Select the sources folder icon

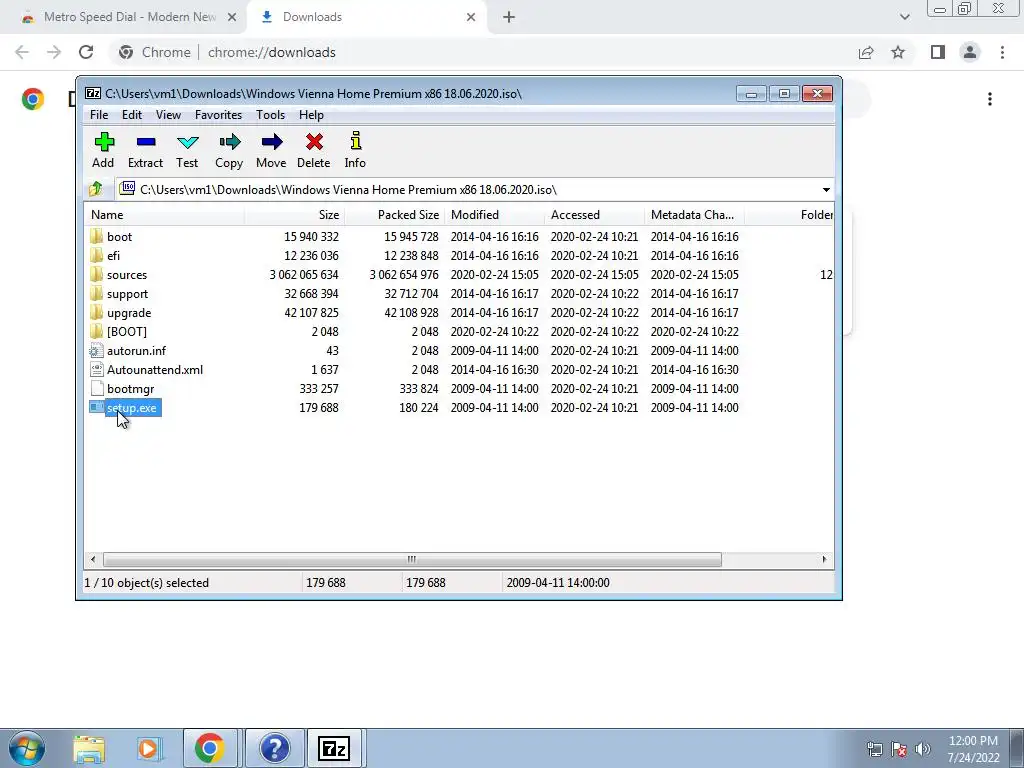pos(97,274)
